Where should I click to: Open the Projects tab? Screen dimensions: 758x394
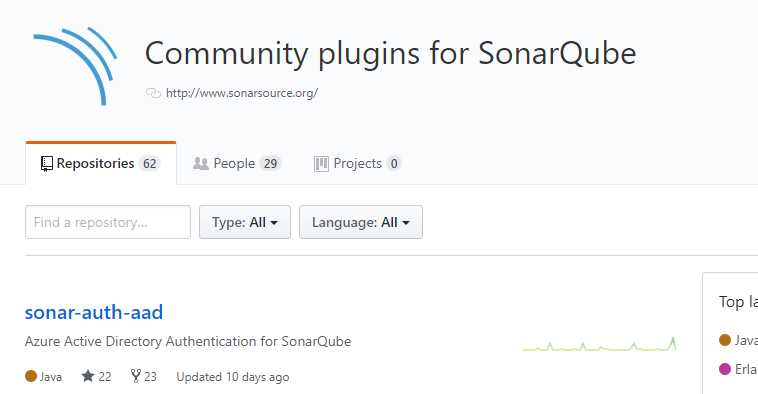[357, 163]
